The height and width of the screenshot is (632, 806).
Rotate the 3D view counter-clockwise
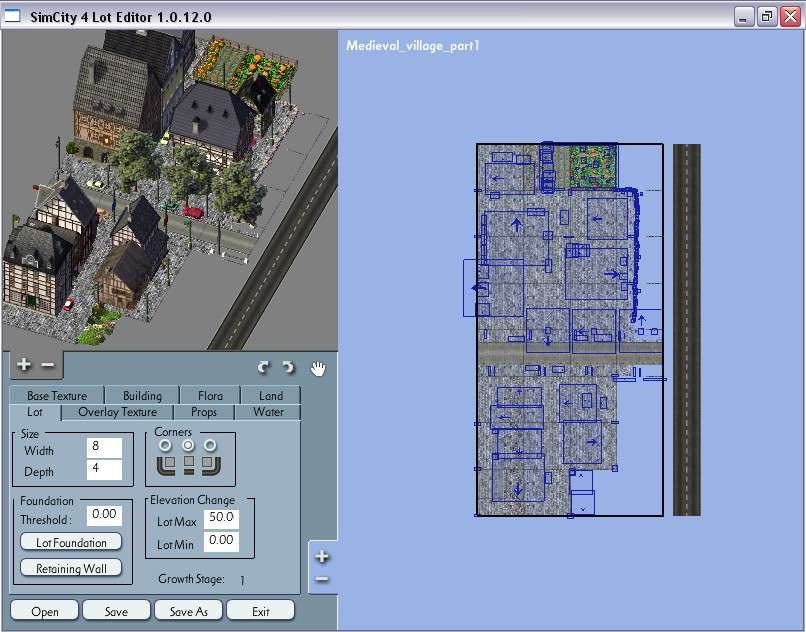coord(264,367)
